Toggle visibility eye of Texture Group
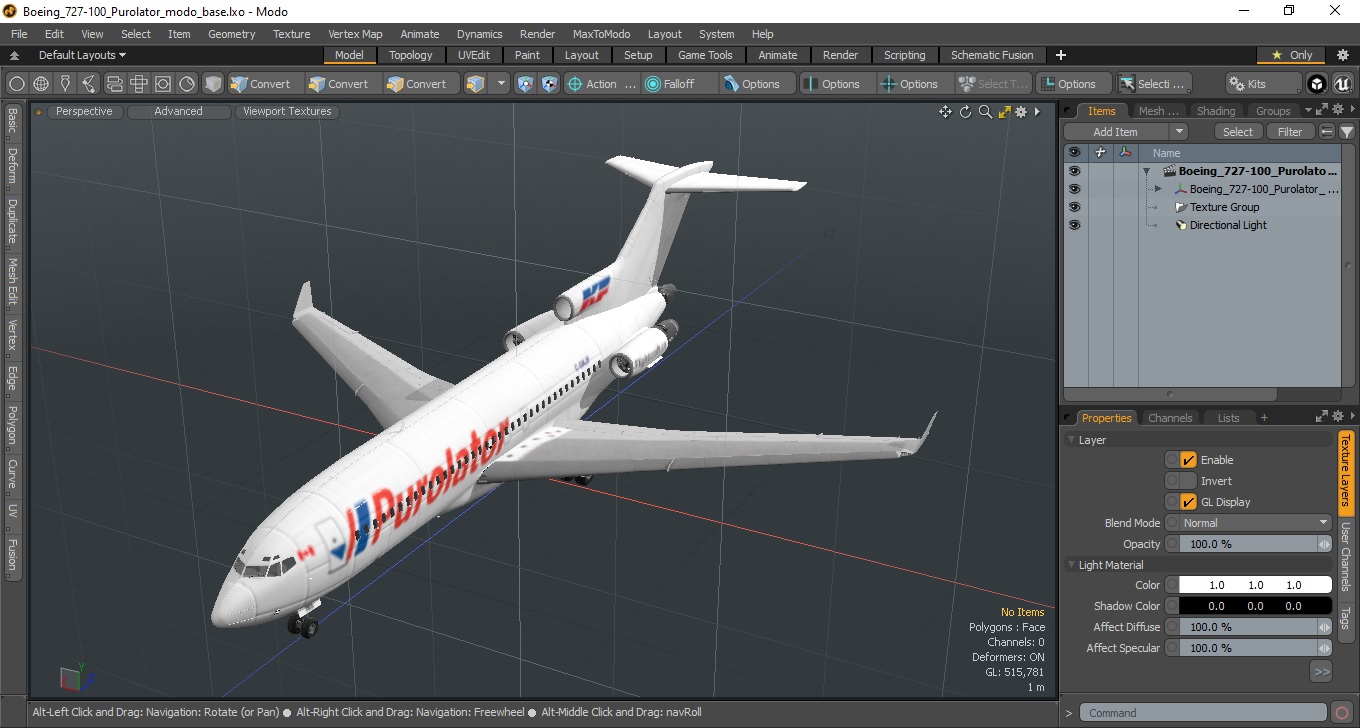Screen dimensions: 1360x728 tap(1074, 207)
